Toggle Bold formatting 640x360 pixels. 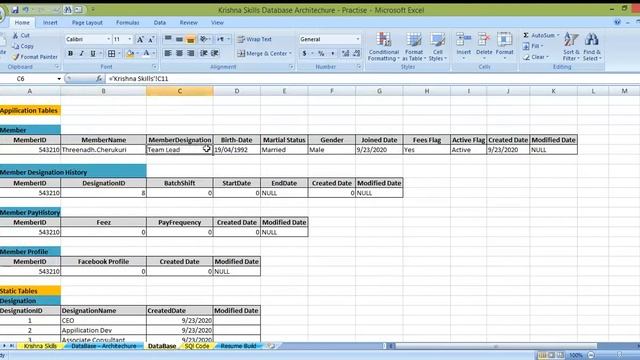pos(70,53)
